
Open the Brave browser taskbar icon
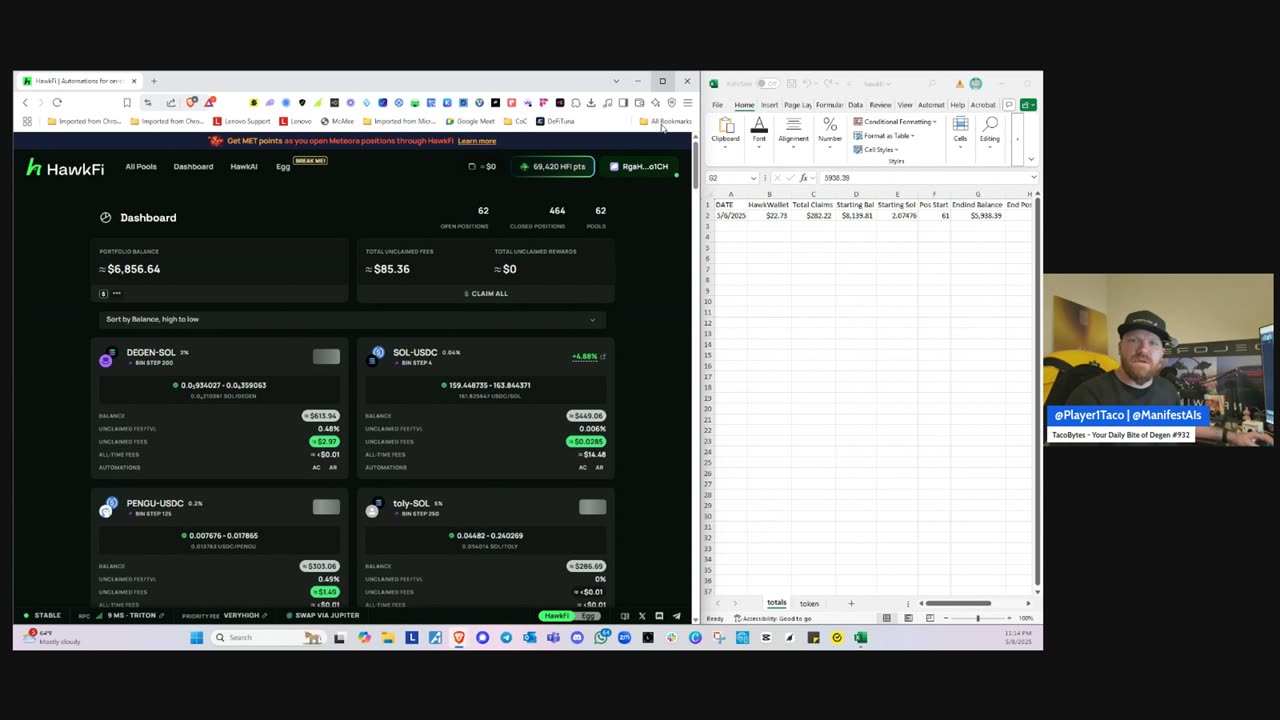pos(459,637)
